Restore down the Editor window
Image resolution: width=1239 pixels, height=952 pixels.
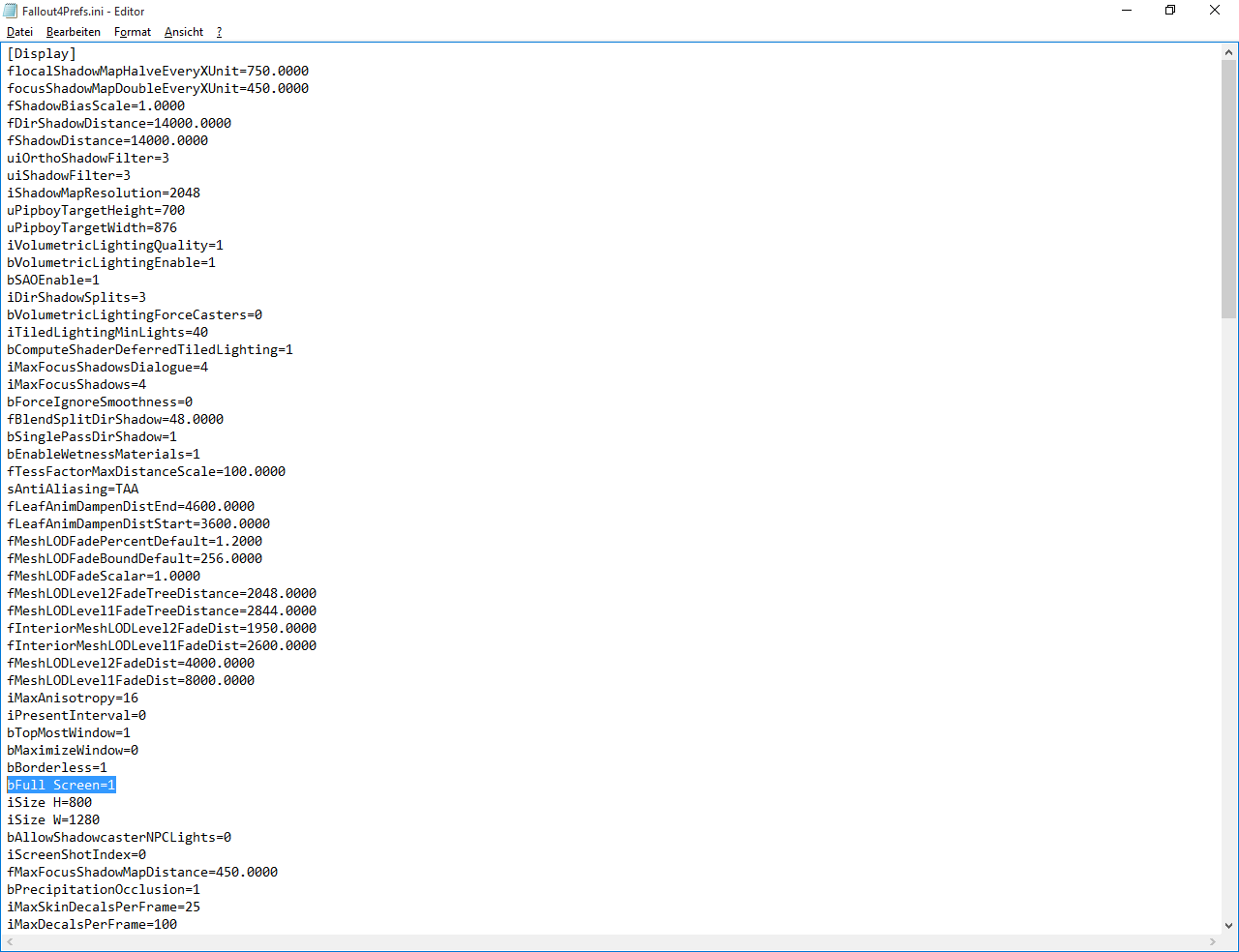click(1170, 11)
